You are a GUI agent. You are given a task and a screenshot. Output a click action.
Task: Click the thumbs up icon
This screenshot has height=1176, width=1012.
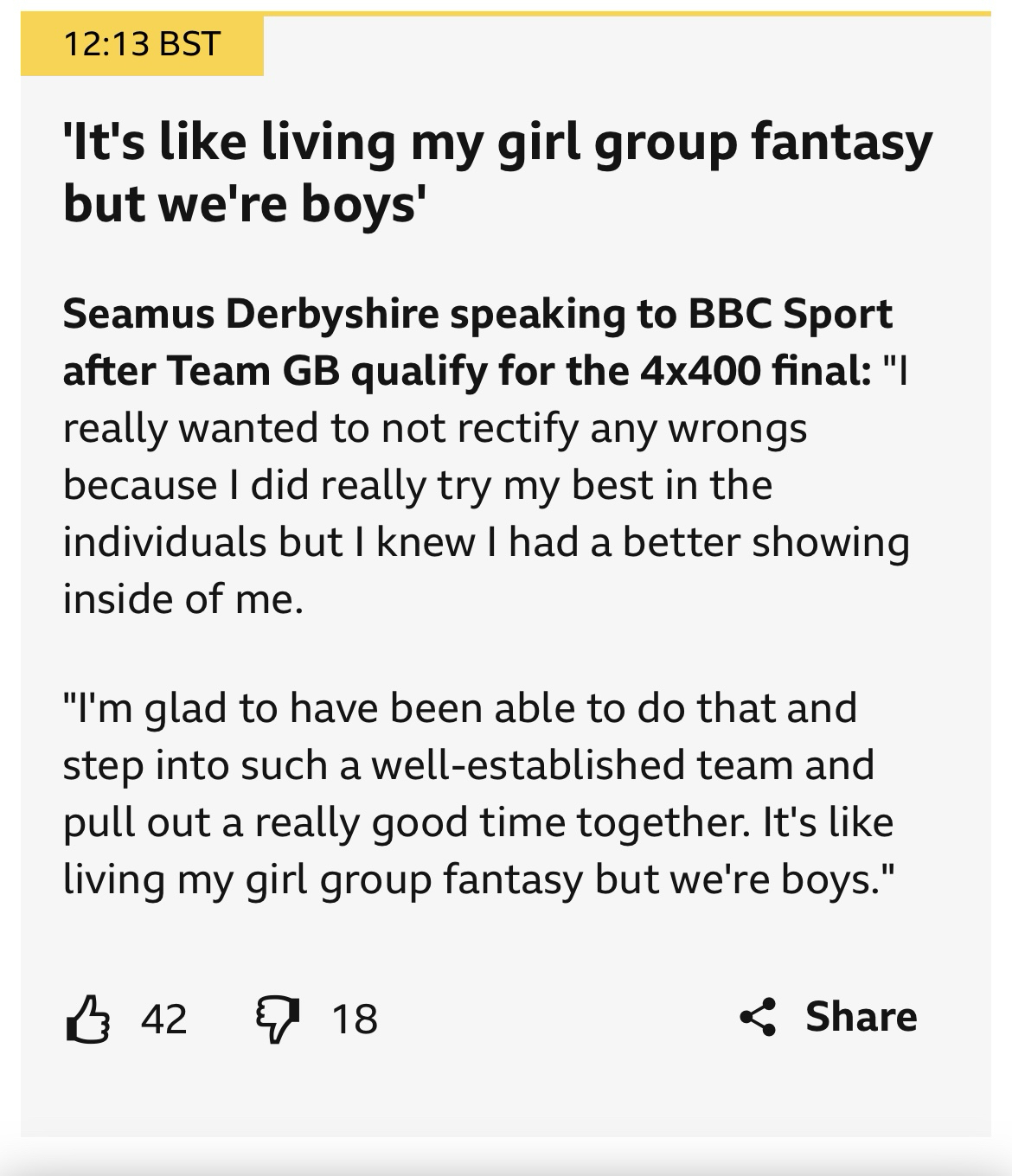(88, 1018)
